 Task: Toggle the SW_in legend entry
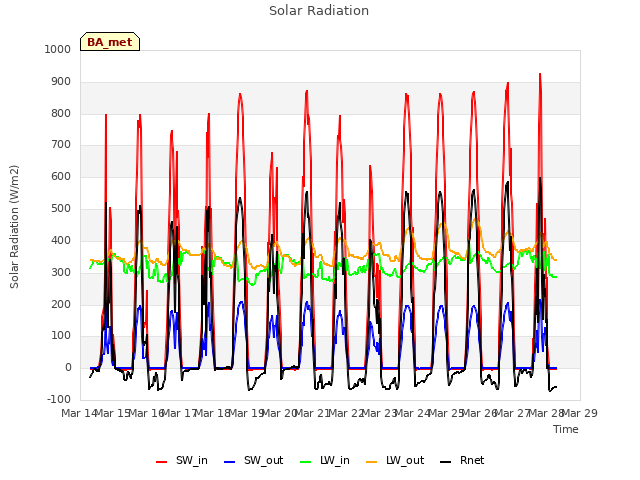(182, 460)
